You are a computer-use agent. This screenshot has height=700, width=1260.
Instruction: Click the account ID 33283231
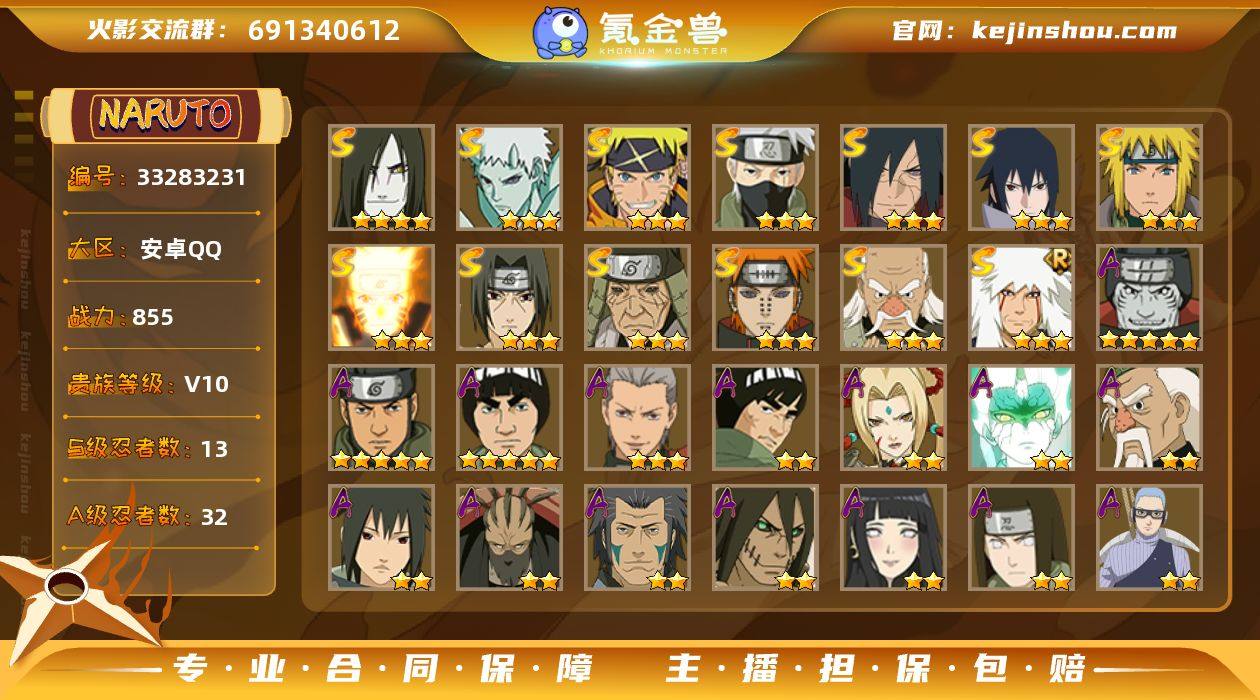(x=191, y=178)
